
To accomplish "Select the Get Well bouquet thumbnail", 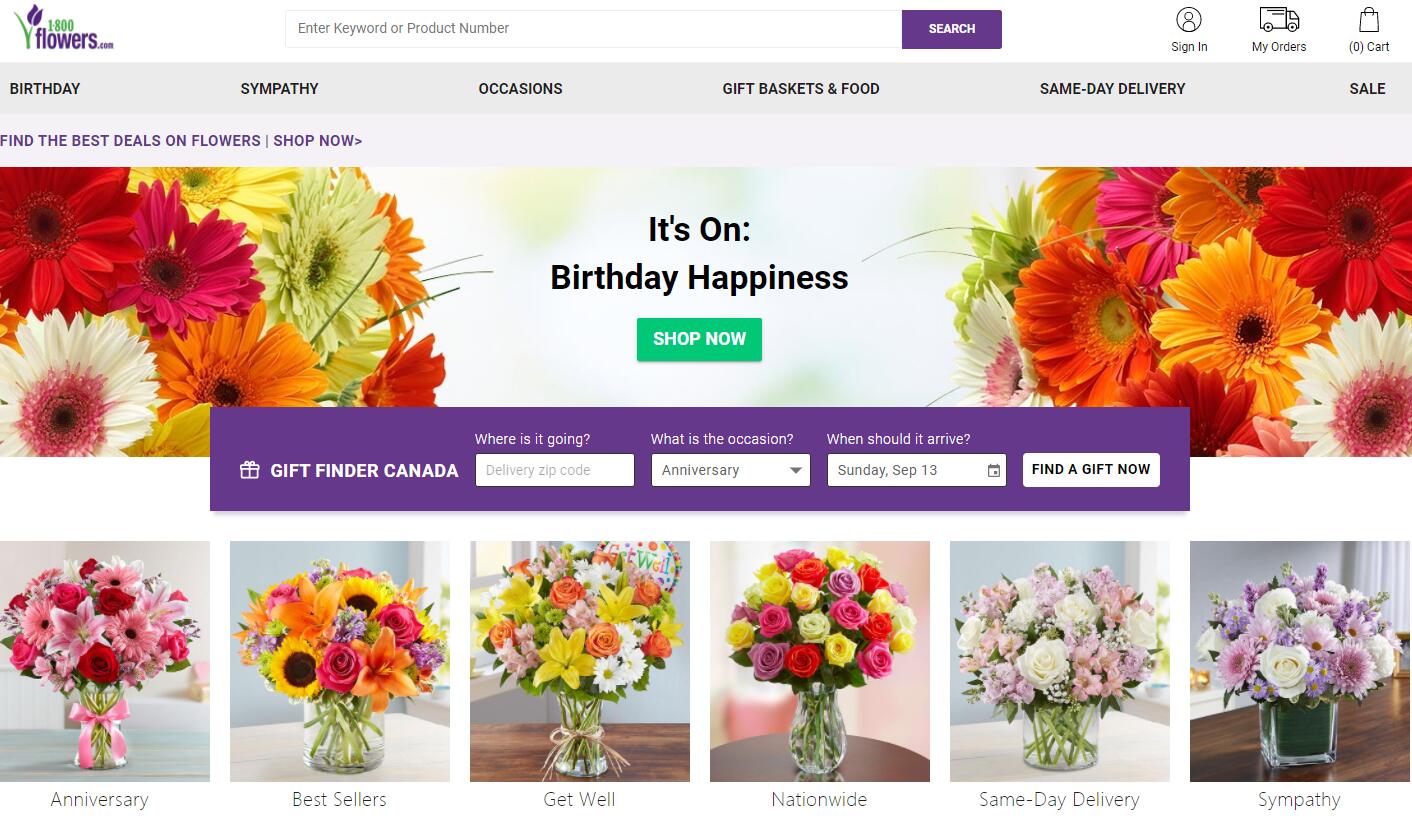I will tap(580, 661).
